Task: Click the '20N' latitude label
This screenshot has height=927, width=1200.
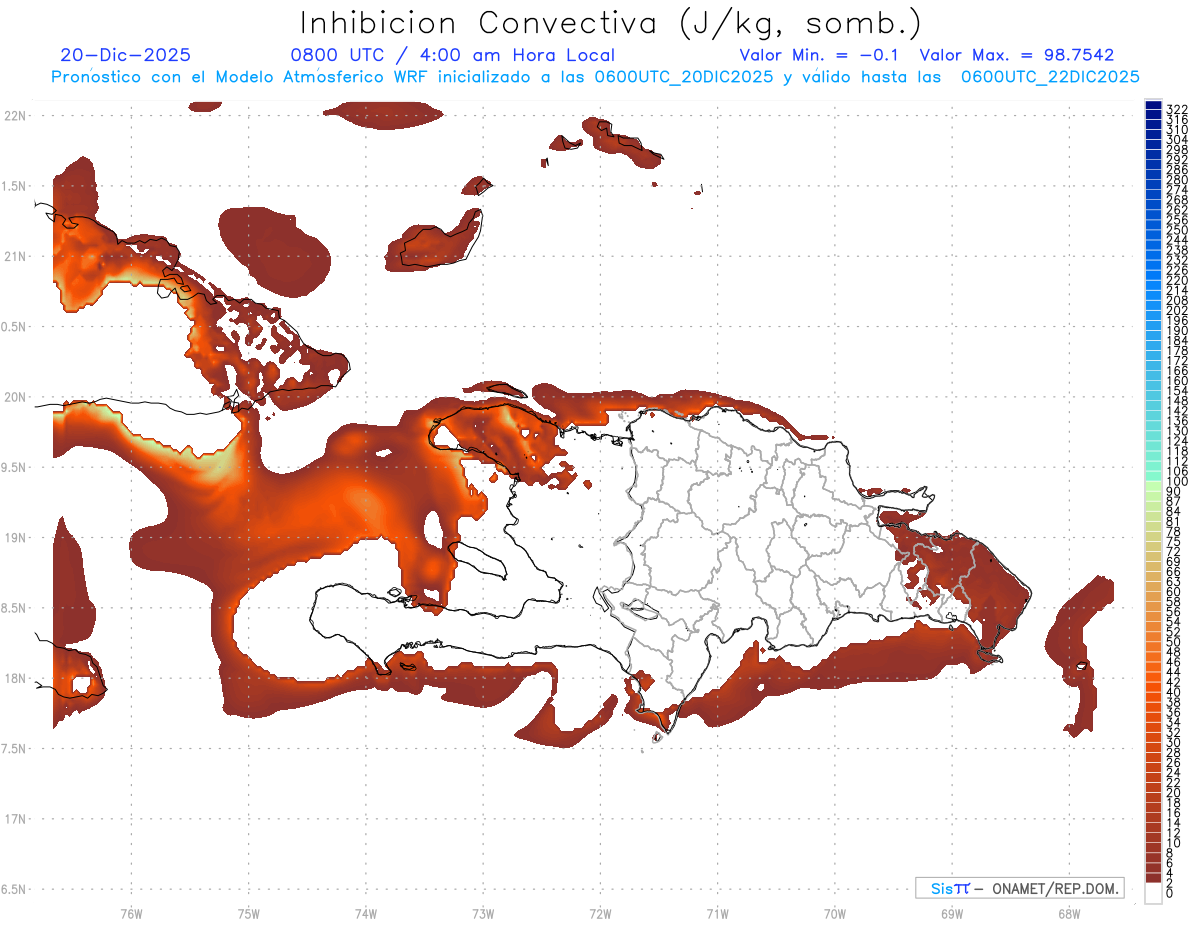Action: 14,397
